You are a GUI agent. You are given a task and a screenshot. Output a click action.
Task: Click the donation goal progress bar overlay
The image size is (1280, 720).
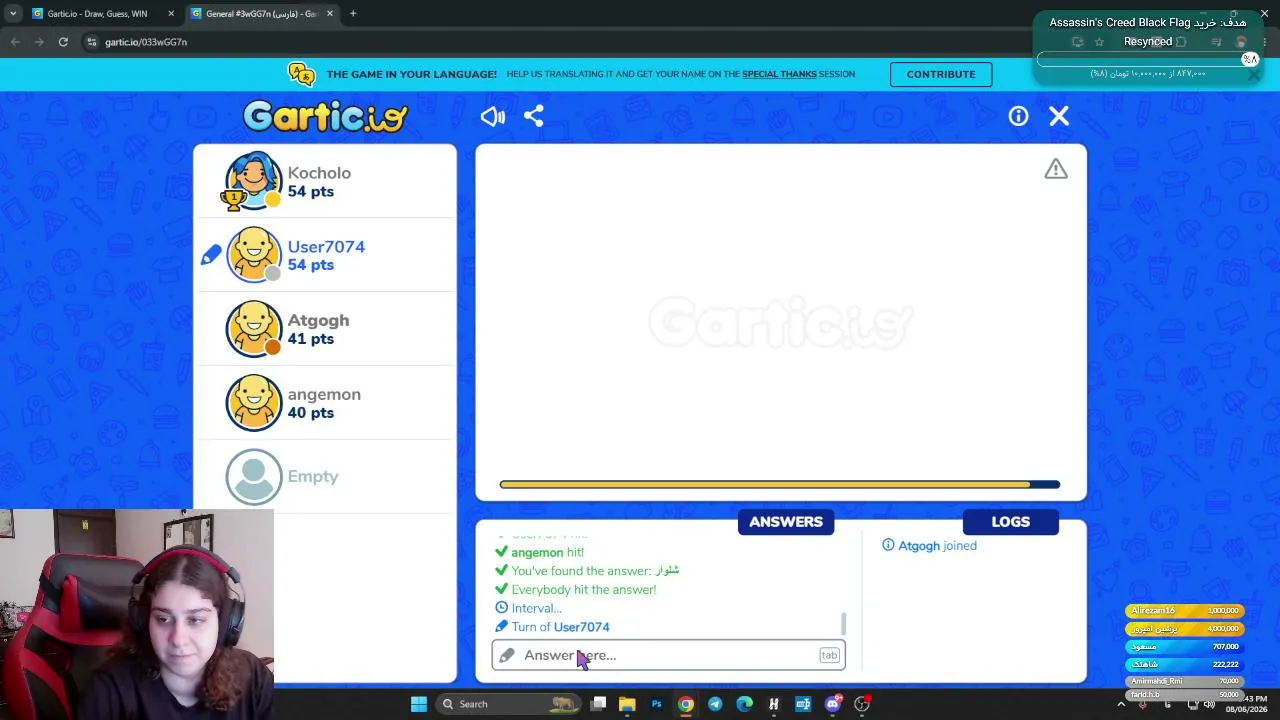(x=1148, y=60)
